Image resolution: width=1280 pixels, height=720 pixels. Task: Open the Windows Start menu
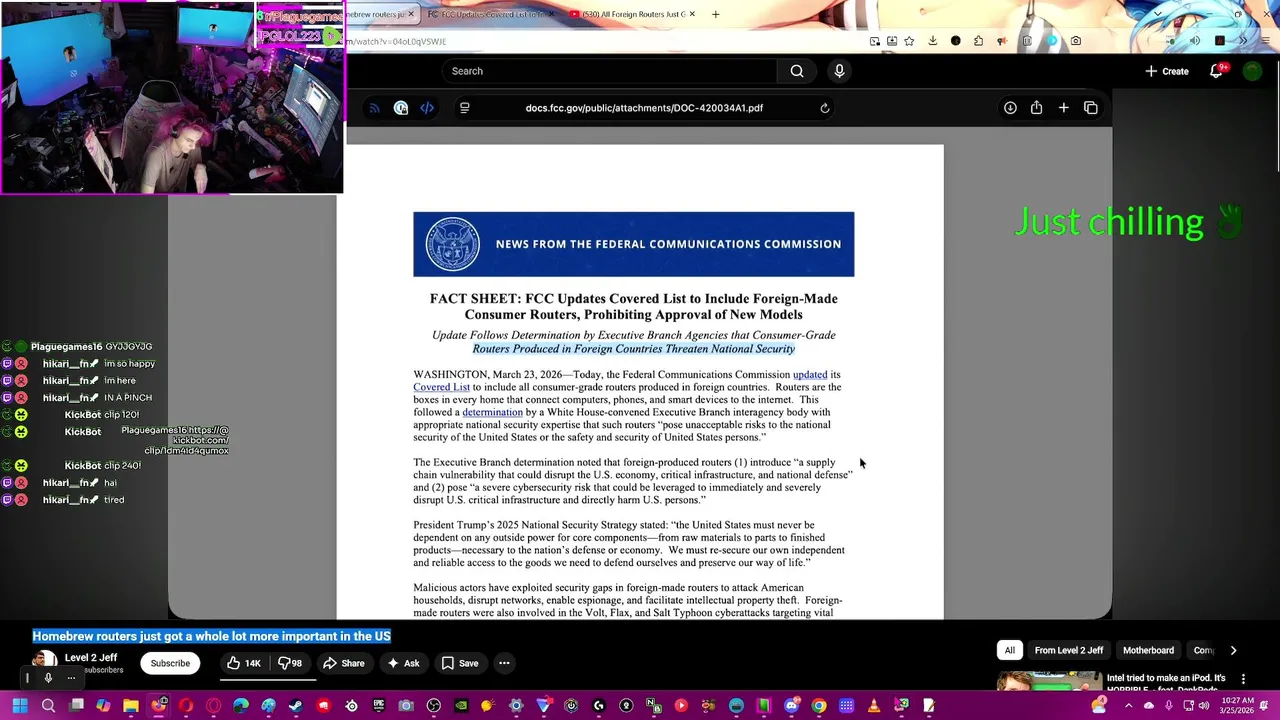point(20,706)
